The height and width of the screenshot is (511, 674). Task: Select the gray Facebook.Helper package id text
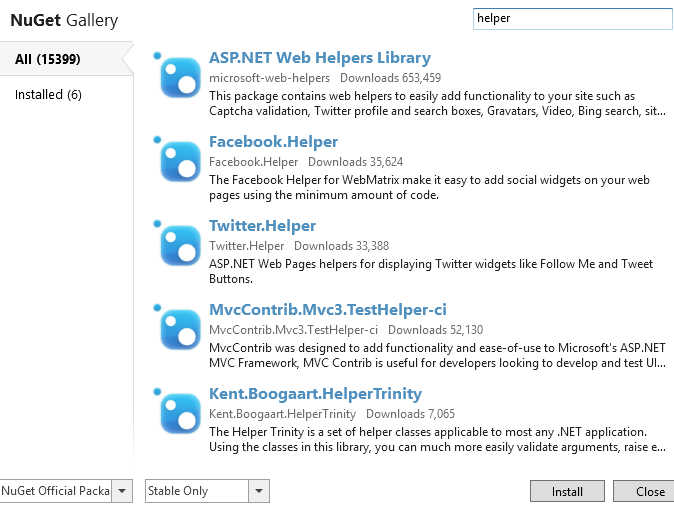[254, 162]
